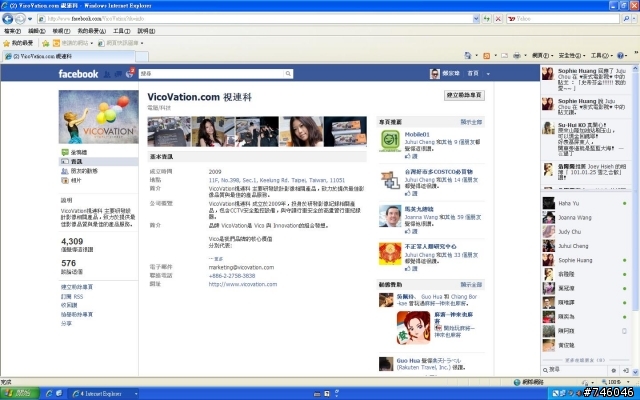
Task: Open the address bar dropdown arrow
Action: [476, 19]
